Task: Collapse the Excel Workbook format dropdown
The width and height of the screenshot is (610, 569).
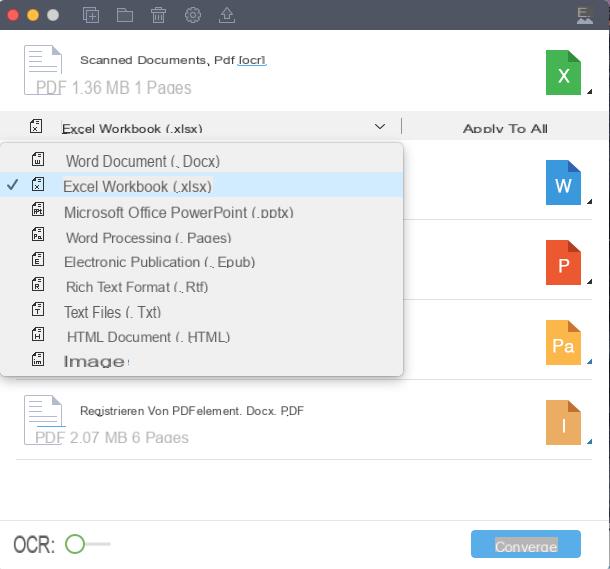Action: [x=380, y=127]
